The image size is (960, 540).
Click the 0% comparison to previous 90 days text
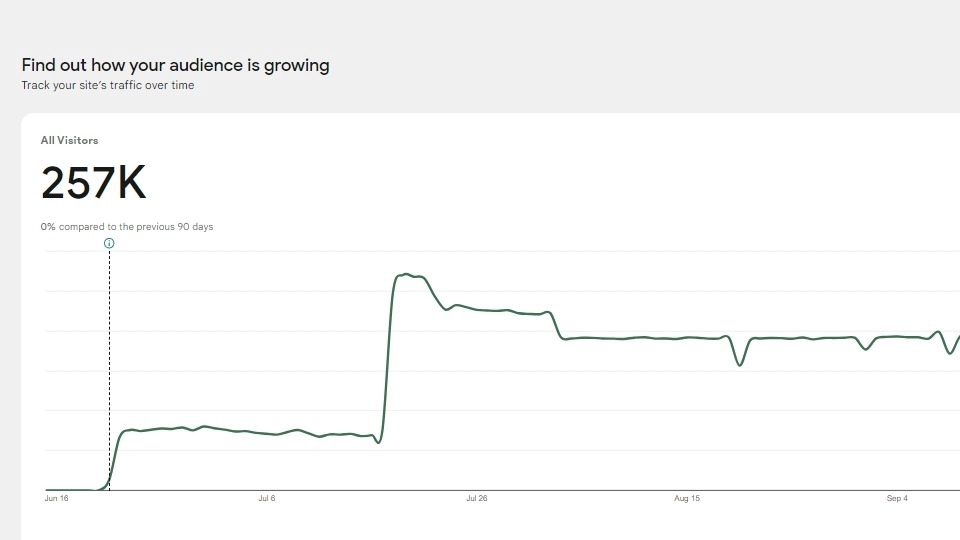(x=127, y=227)
